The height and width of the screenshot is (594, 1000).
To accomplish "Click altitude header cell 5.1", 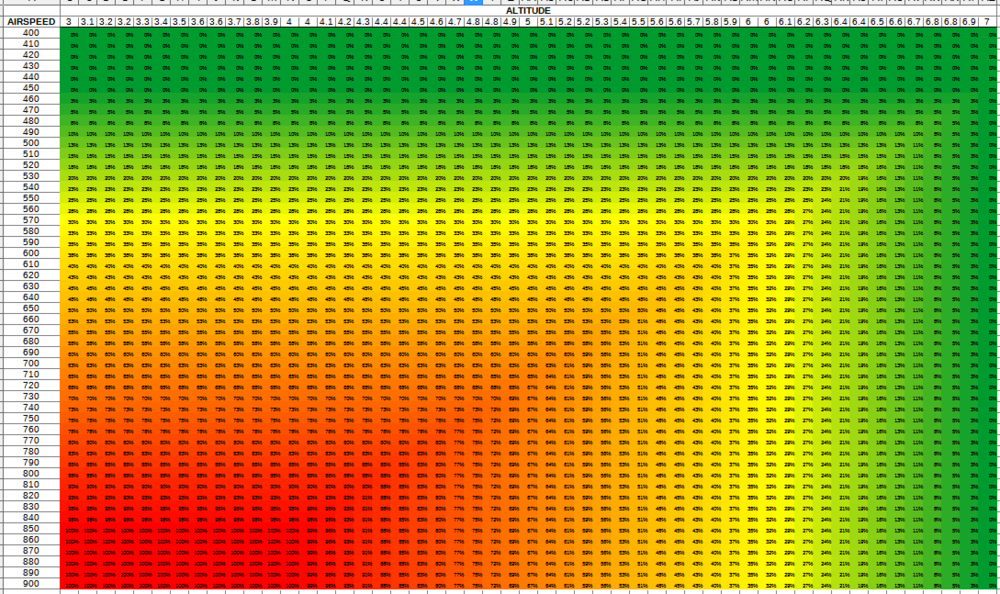I will tap(547, 22).
